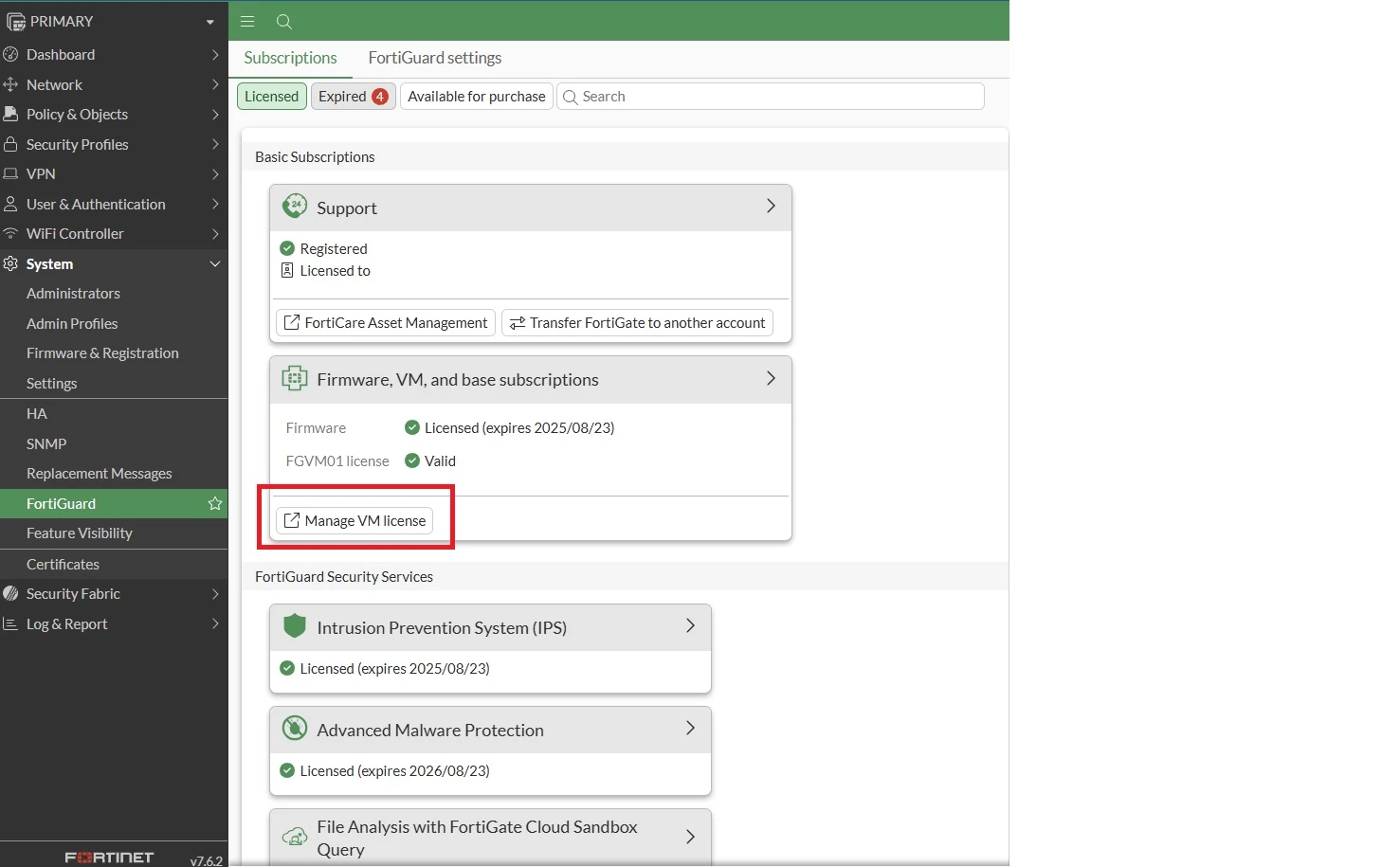The width and height of the screenshot is (1400, 867).
Task: Toggle the Available for purchase filter
Action: point(477,96)
